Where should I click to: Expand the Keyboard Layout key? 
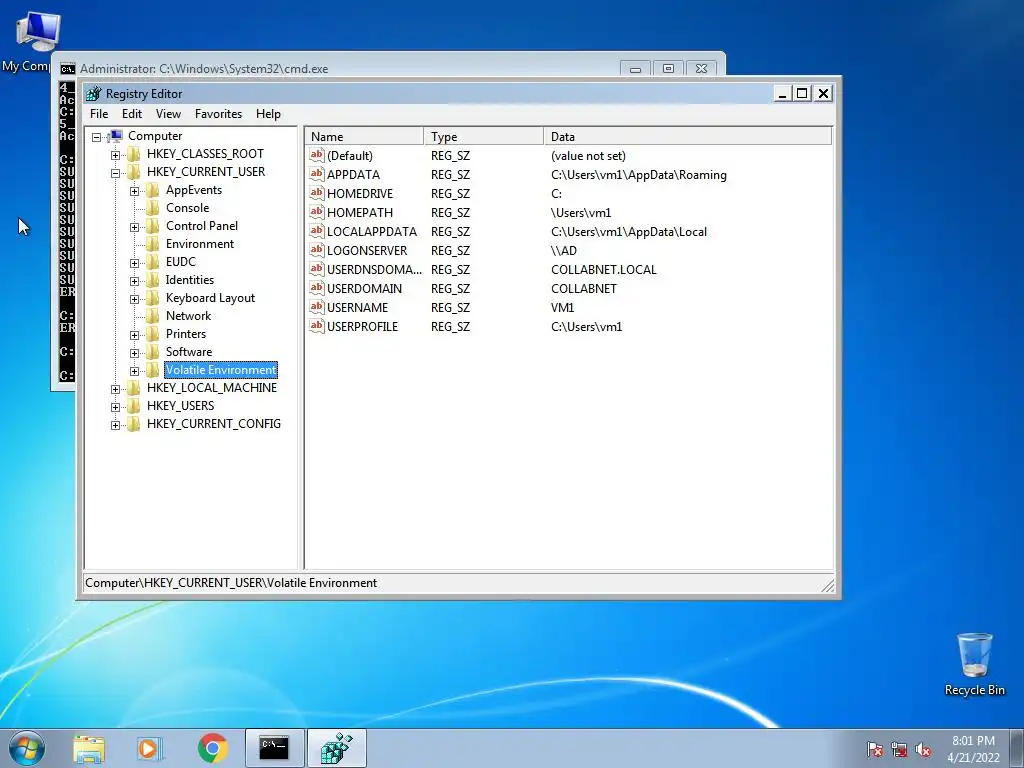pyautogui.click(x=135, y=299)
